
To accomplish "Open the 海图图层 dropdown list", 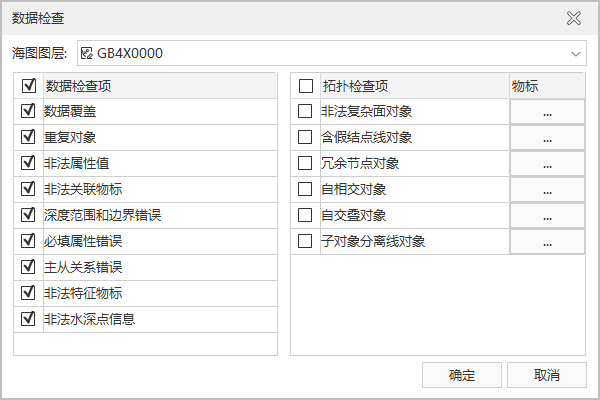I will [x=576, y=53].
